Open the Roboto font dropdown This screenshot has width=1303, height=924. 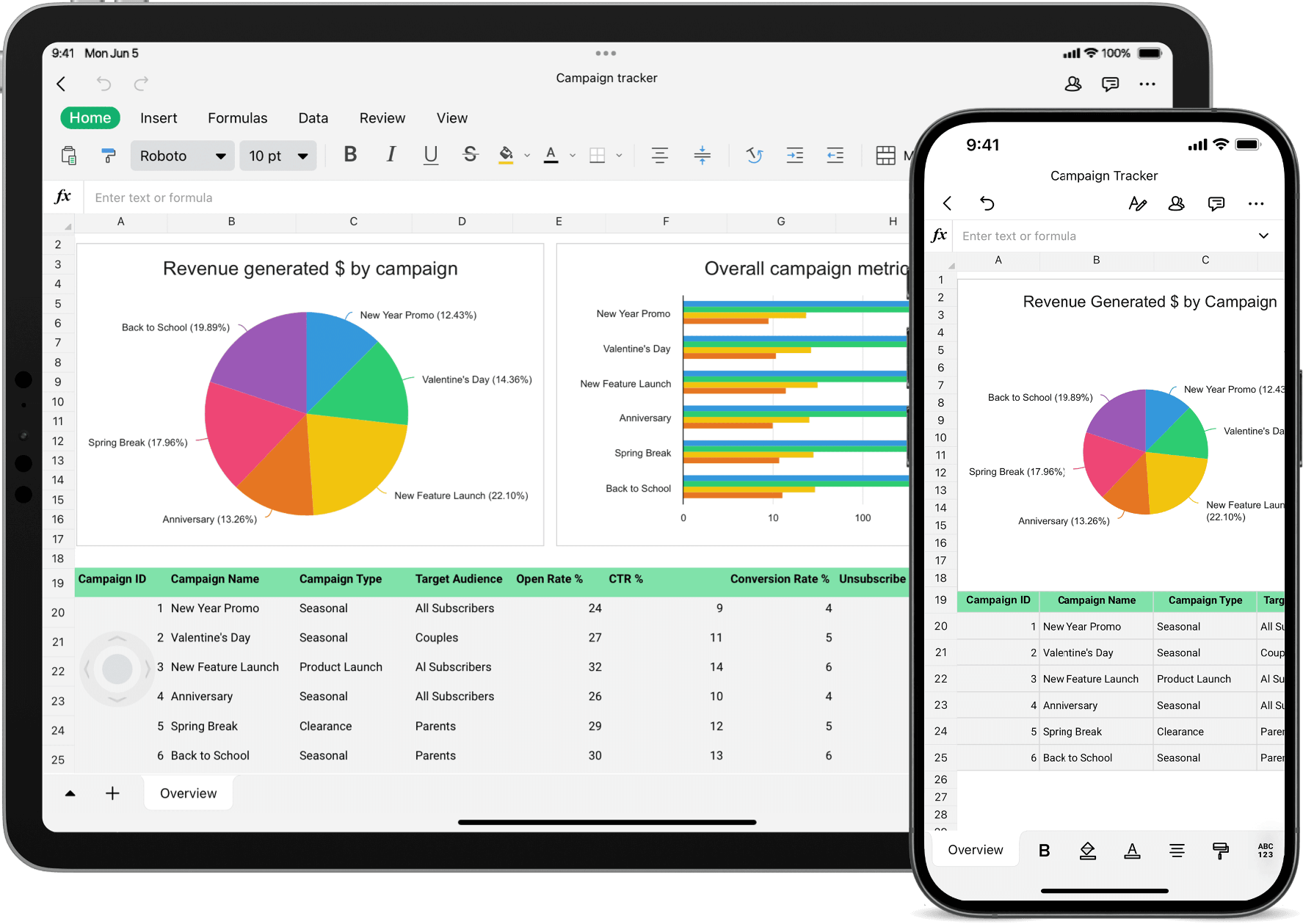(182, 155)
